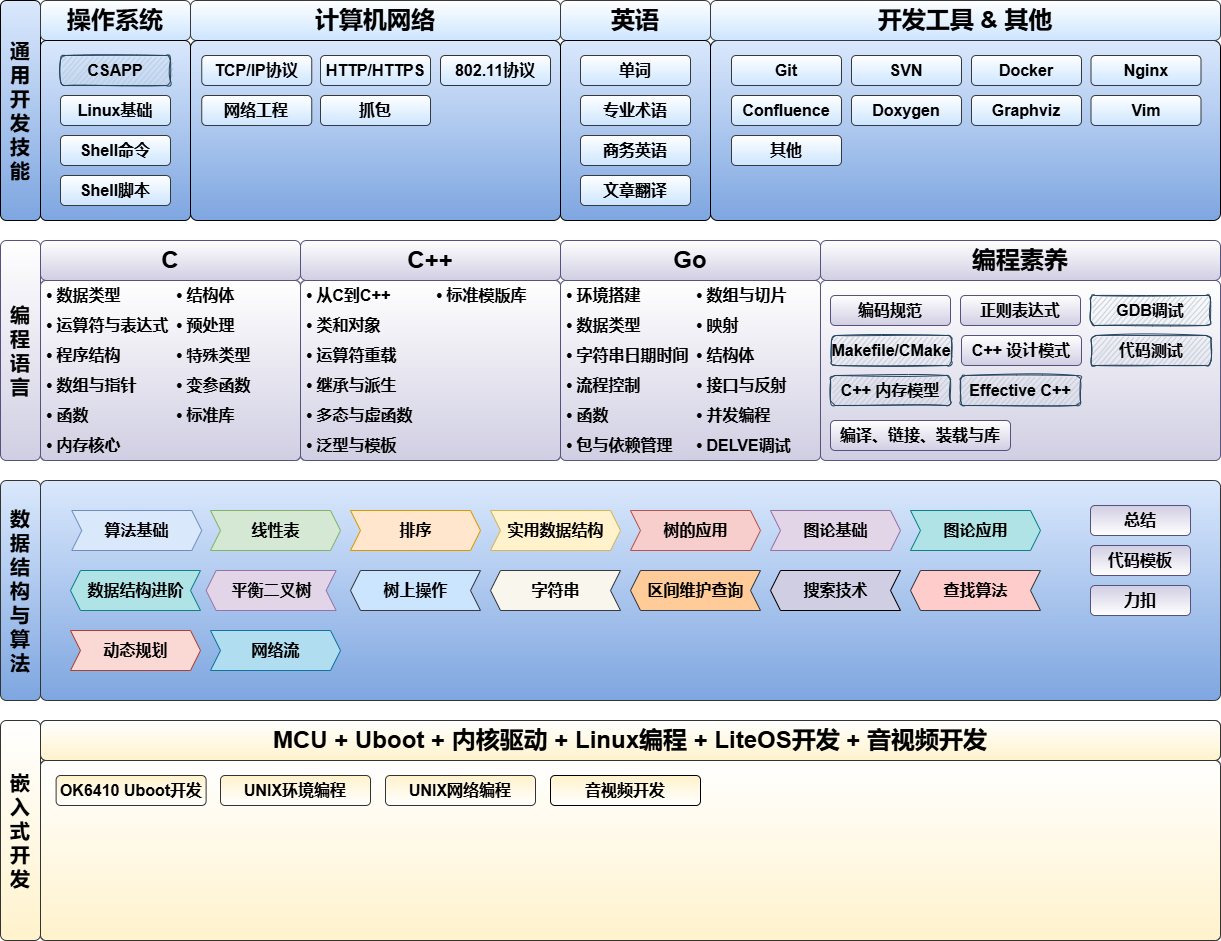Screen dimensions: 1221x941
Task: Click the GDB调试 hatched box
Action: click(x=1150, y=311)
